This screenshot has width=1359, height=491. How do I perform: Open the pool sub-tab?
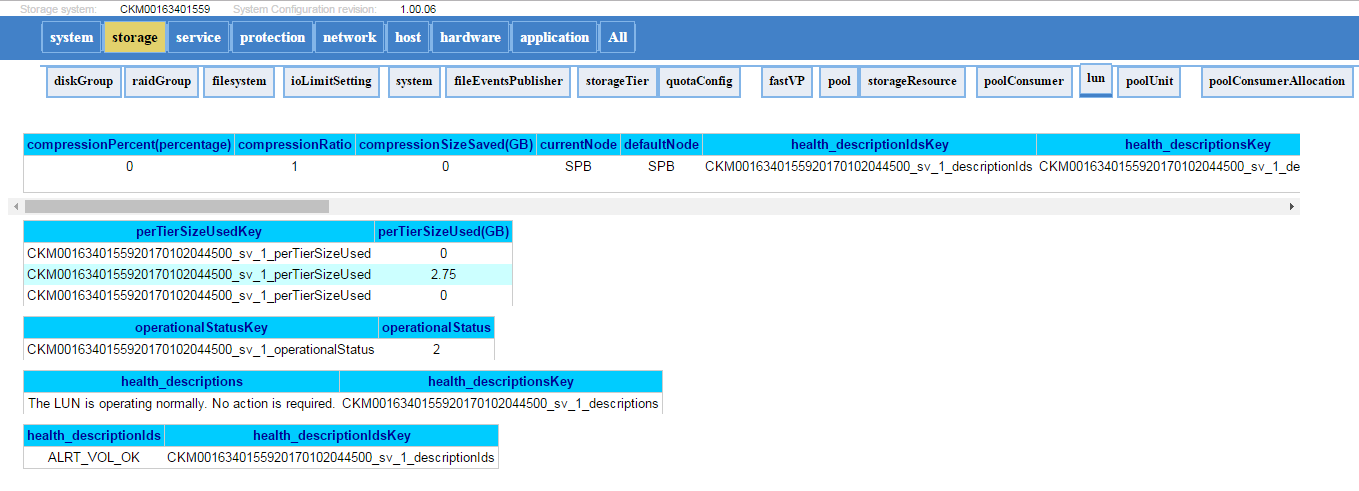click(x=838, y=82)
